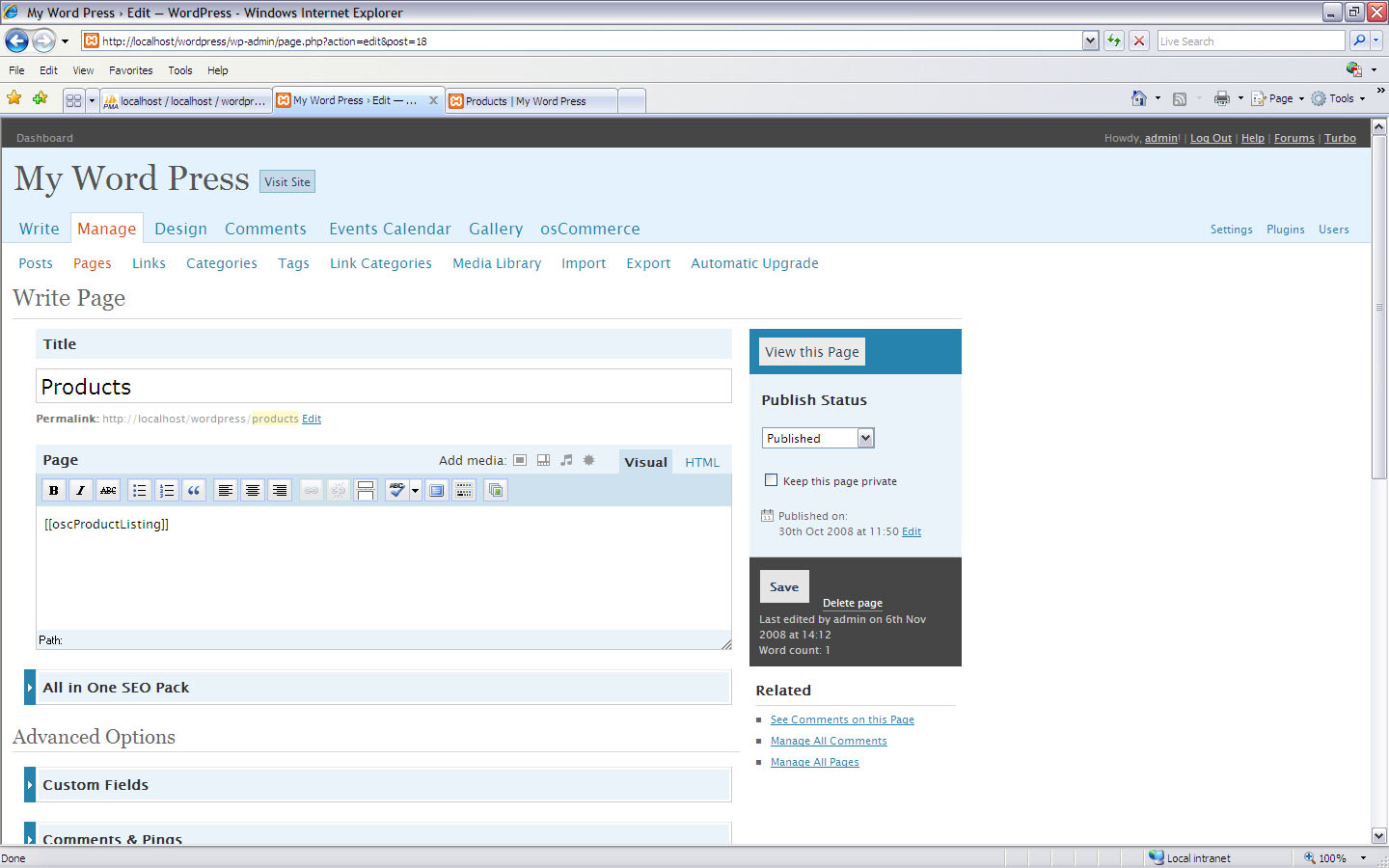The width and height of the screenshot is (1389, 868).
Task: Expand the All in One SEO Pack section
Action: (x=378, y=688)
